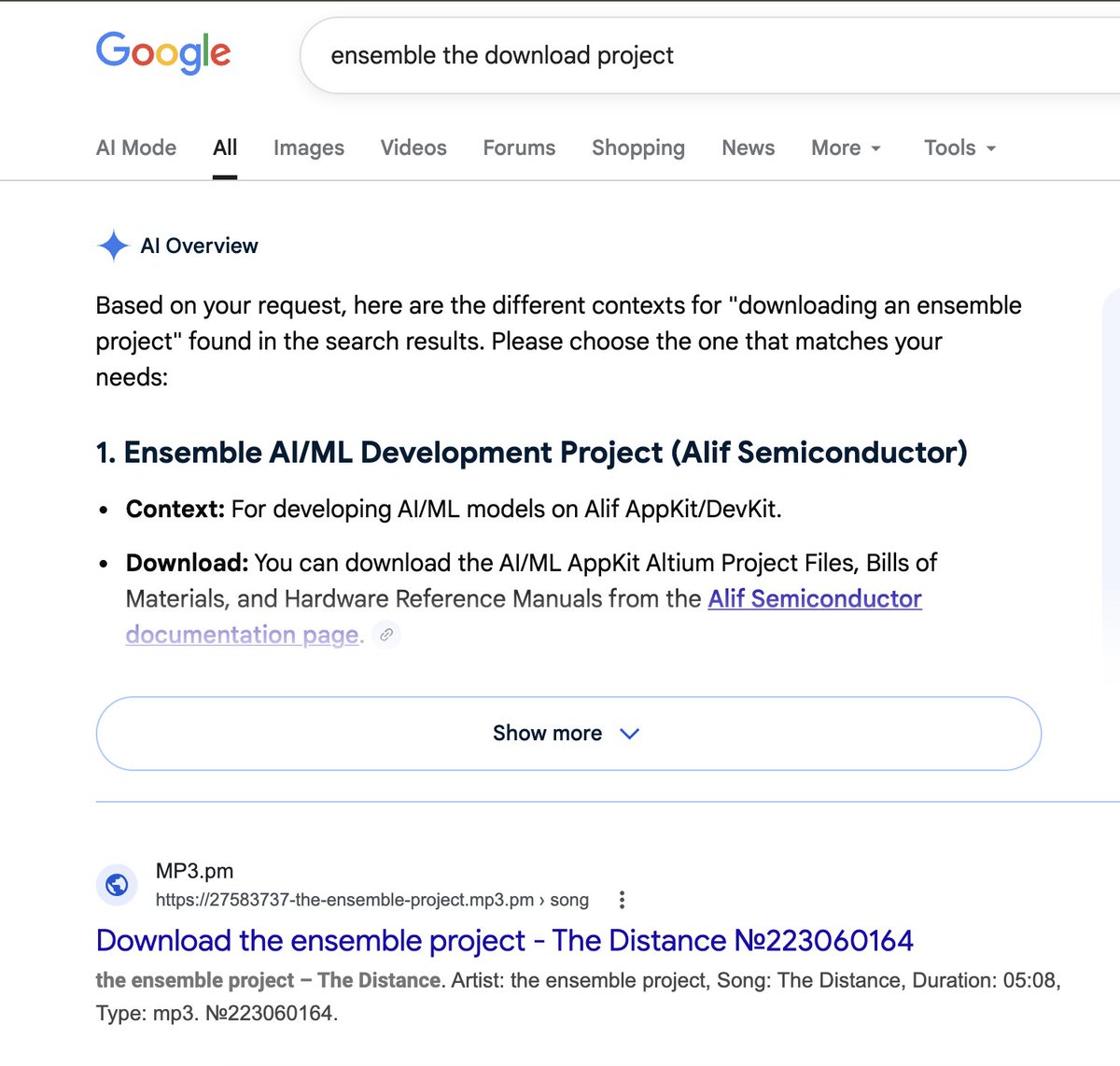Expand AI Overview with Show more
This screenshot has width=1120, height=1066.
pyautogui.click(x=568, y=734)
